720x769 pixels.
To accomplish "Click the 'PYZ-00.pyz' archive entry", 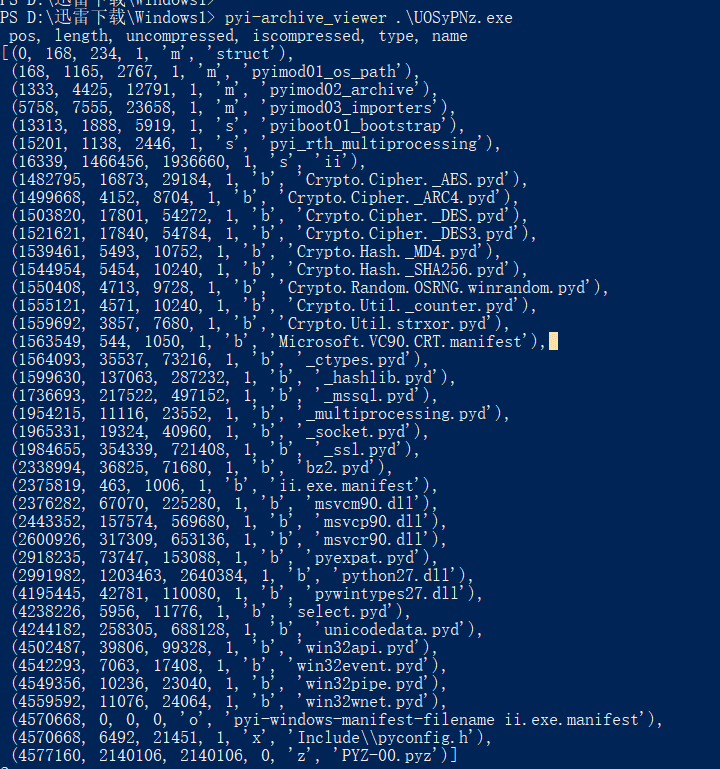I will tap(236, 756).
